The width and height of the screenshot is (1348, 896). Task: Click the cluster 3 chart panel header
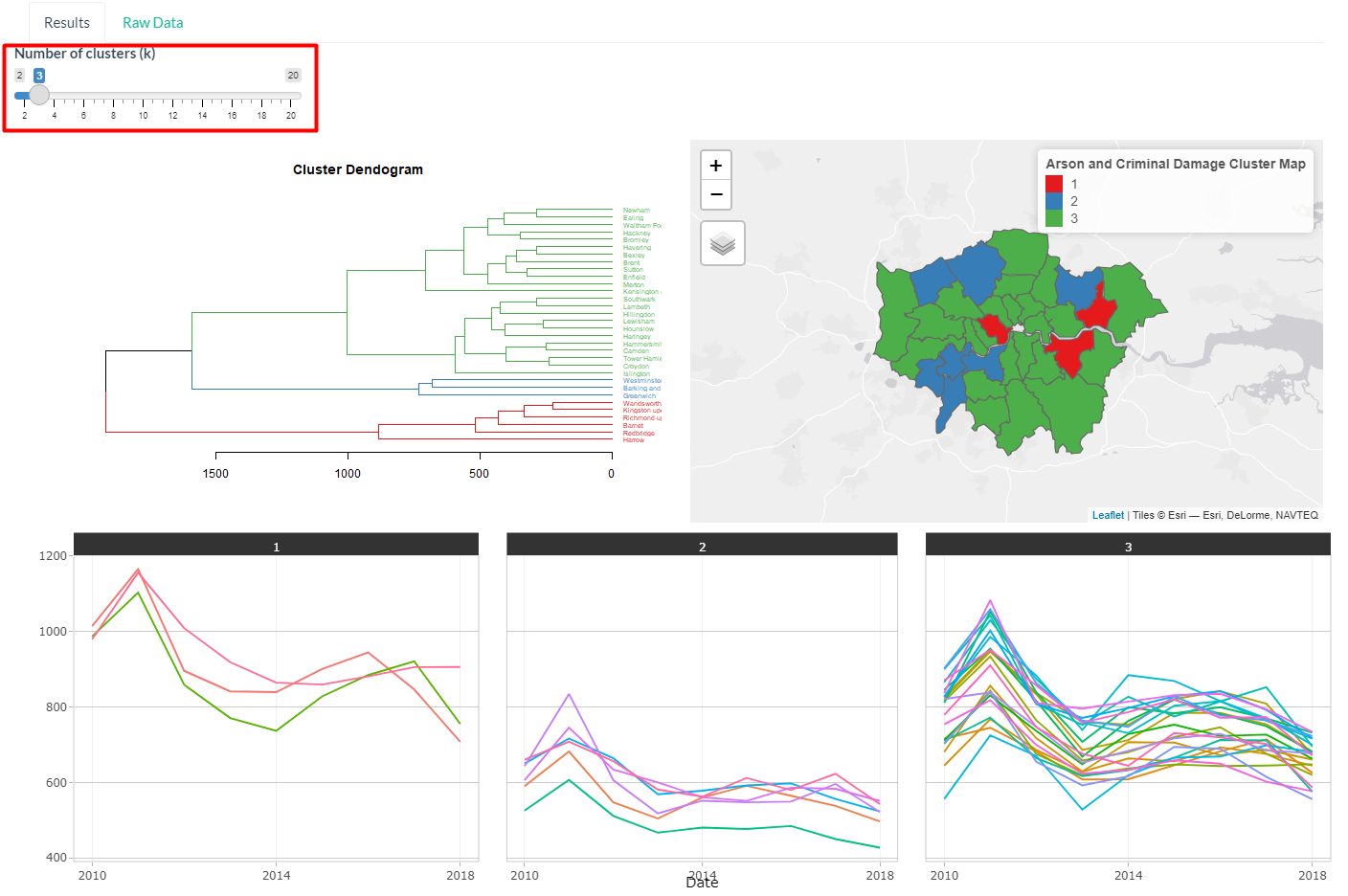click(1128, 546)
